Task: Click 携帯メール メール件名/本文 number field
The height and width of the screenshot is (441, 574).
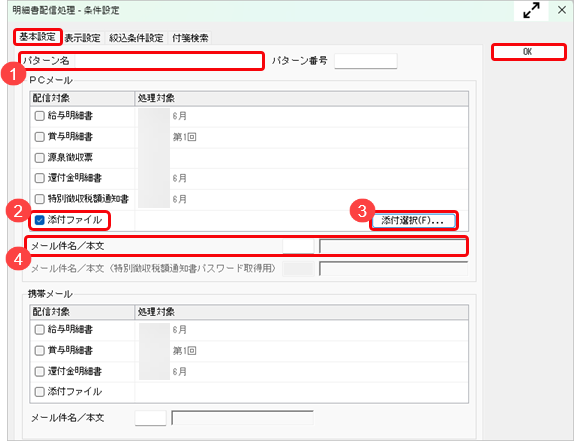Action: click(150, 418)
